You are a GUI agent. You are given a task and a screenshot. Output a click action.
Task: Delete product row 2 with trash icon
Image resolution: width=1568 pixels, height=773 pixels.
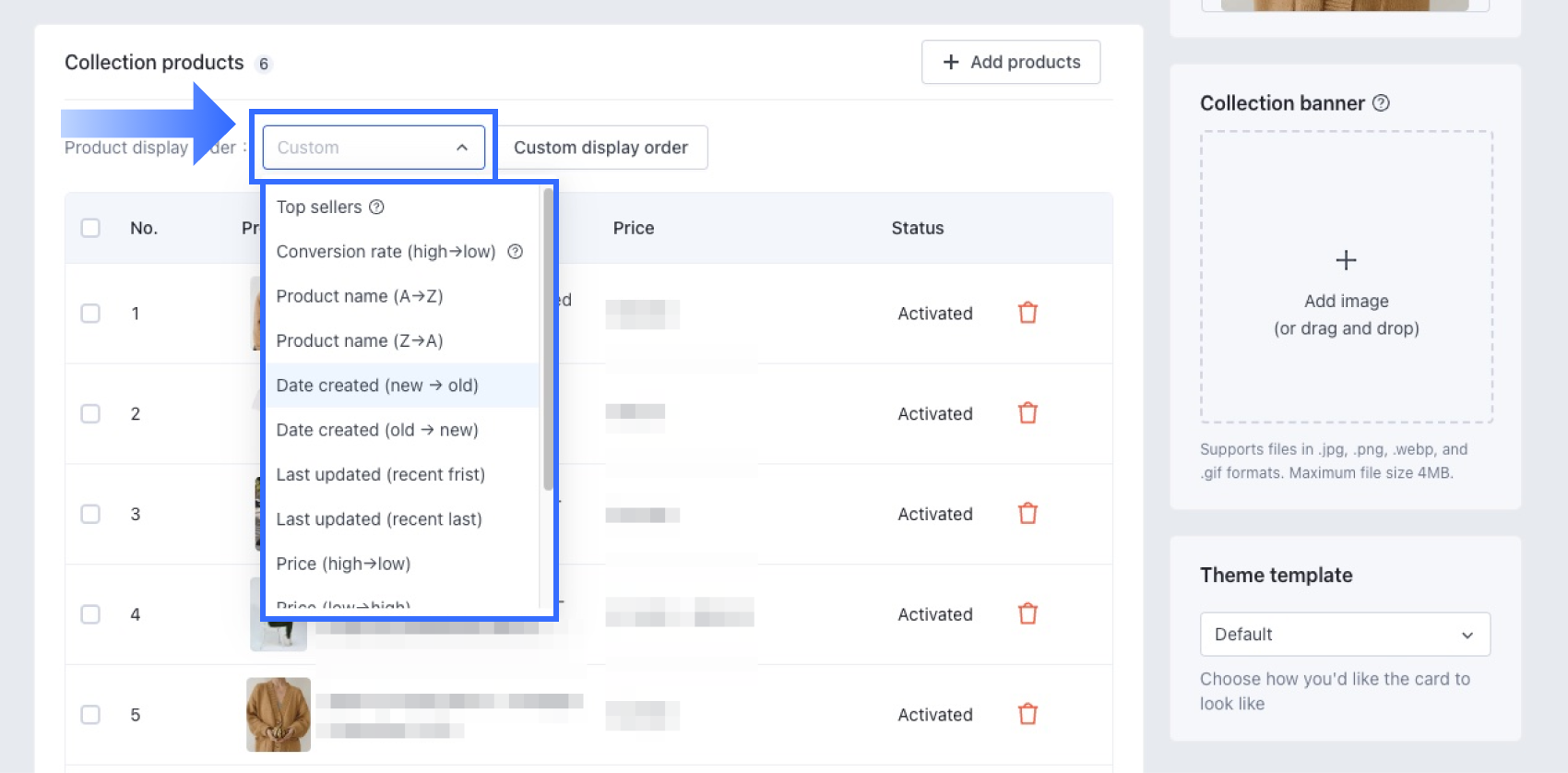pyautogui.click(x=1028, y=413)
